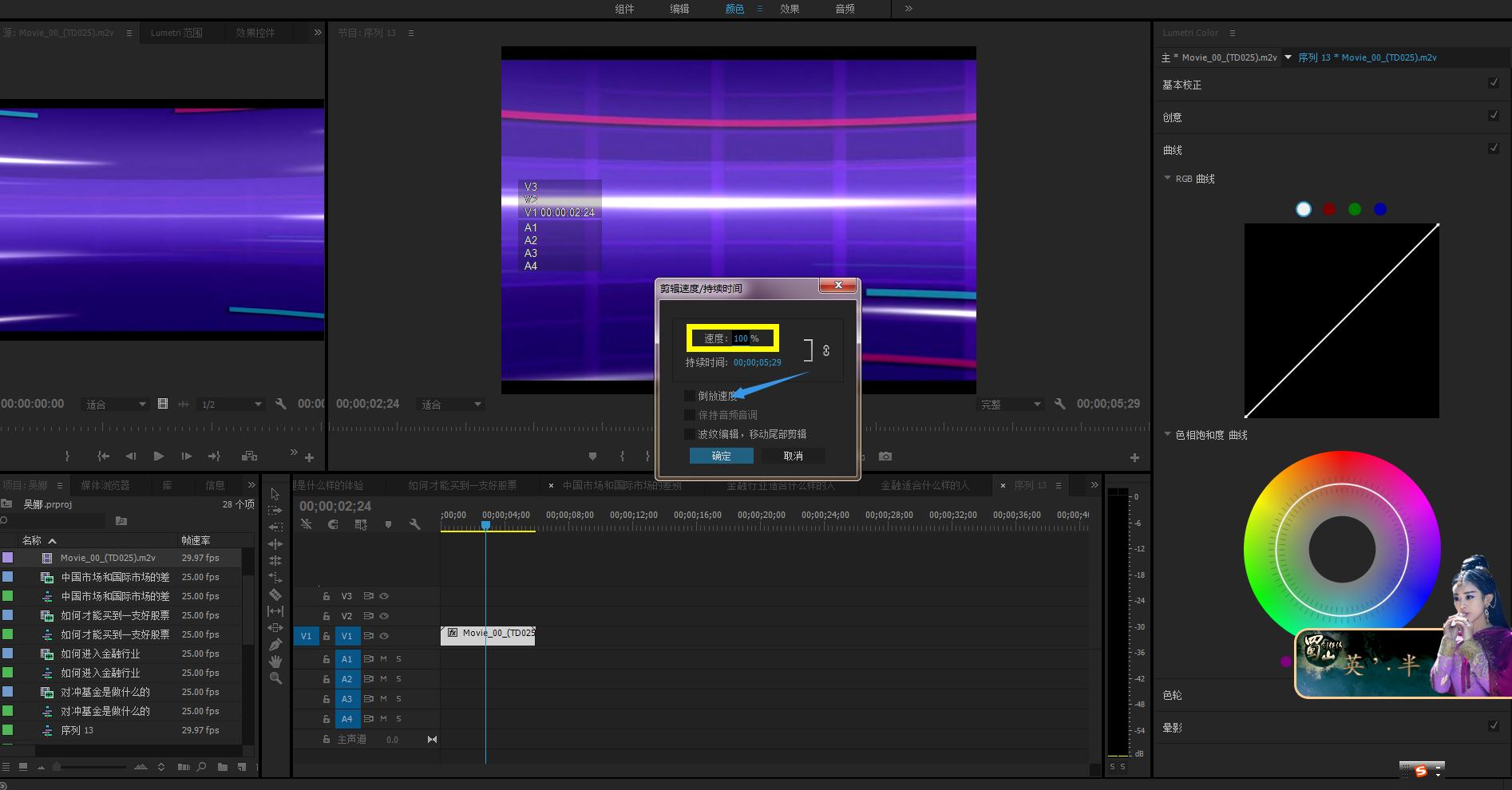Select the Razor tool in the tools panel

pos(275,594)
